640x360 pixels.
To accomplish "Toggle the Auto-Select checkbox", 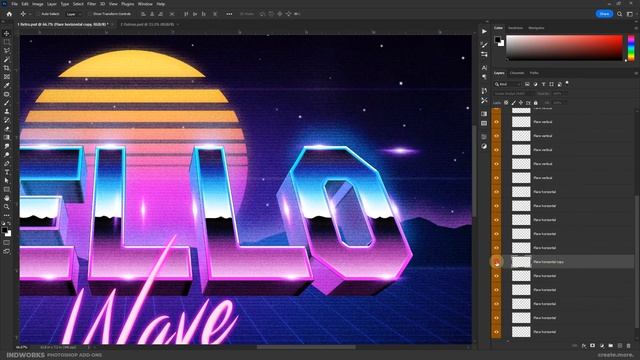I will (39, 14).
